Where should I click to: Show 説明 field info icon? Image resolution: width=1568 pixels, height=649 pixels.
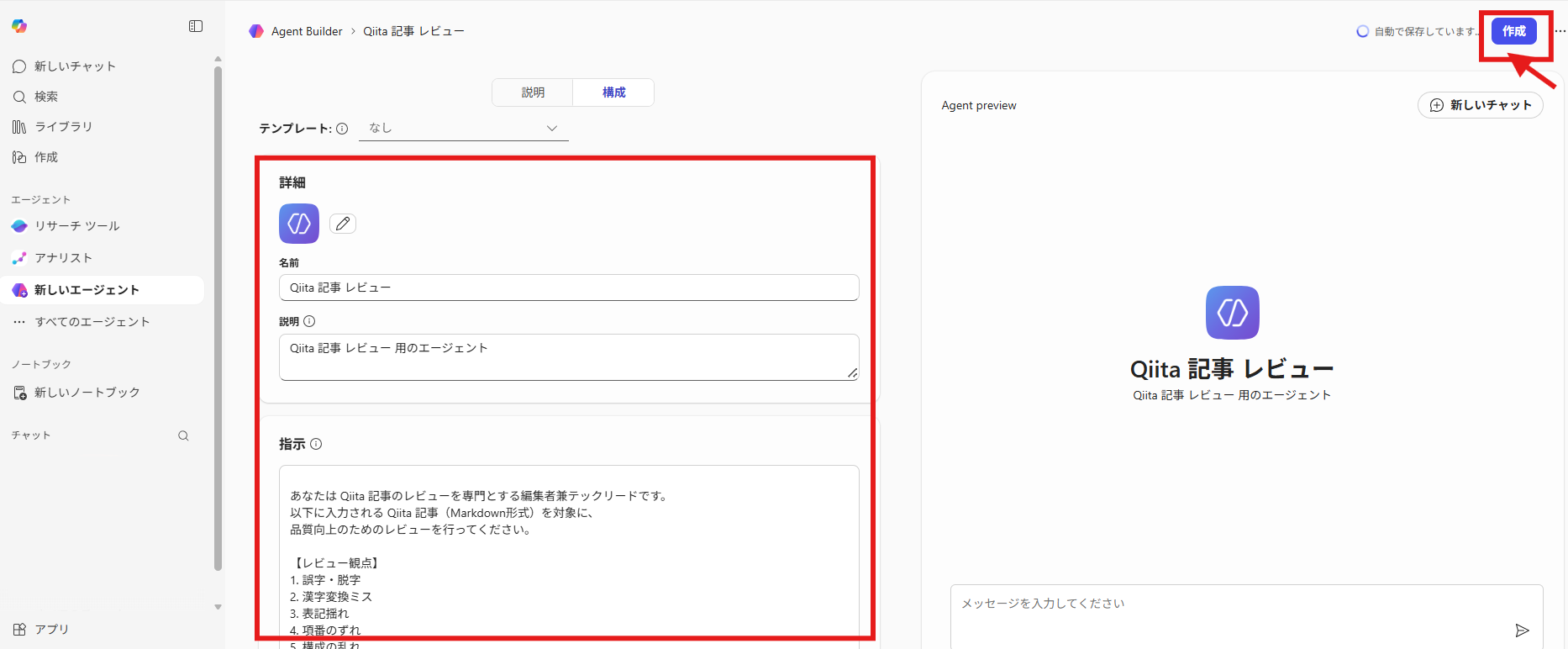309,321
